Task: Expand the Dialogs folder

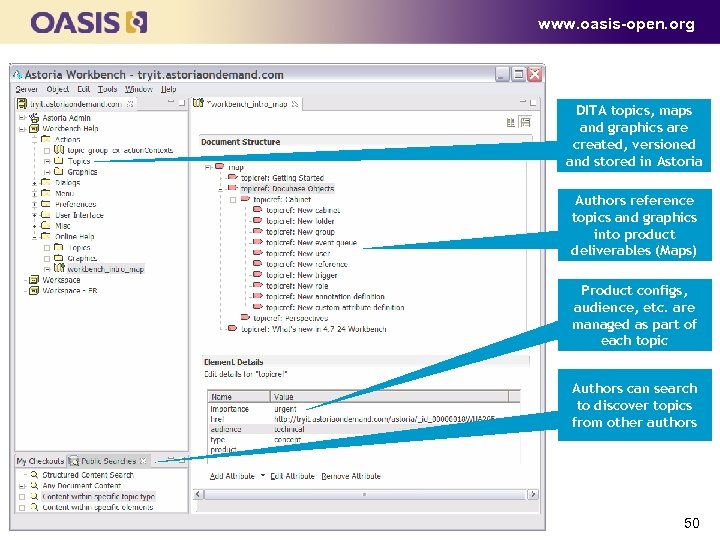Action: 34,183
